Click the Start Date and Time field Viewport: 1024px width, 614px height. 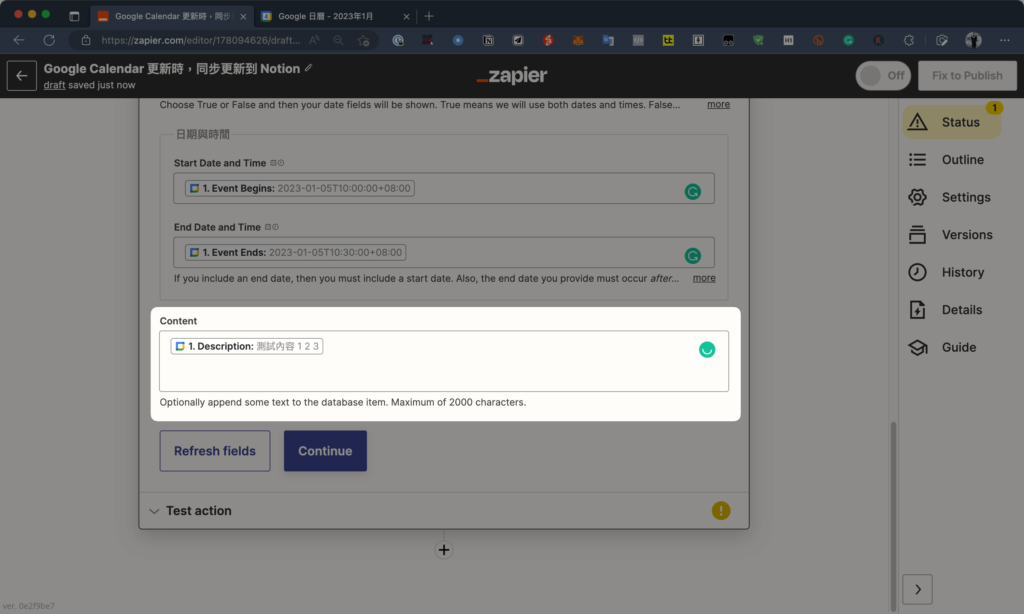click(x=444, y=188)
